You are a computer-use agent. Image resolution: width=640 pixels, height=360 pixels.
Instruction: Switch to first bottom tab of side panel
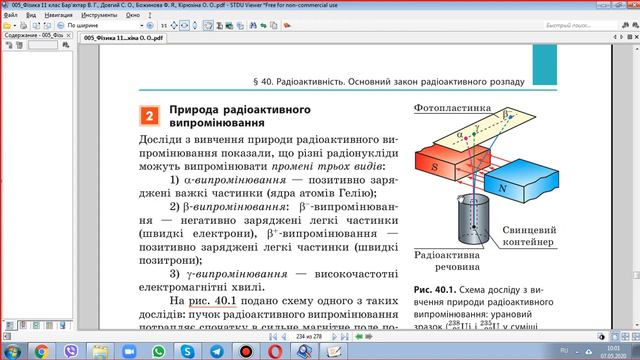10,325
